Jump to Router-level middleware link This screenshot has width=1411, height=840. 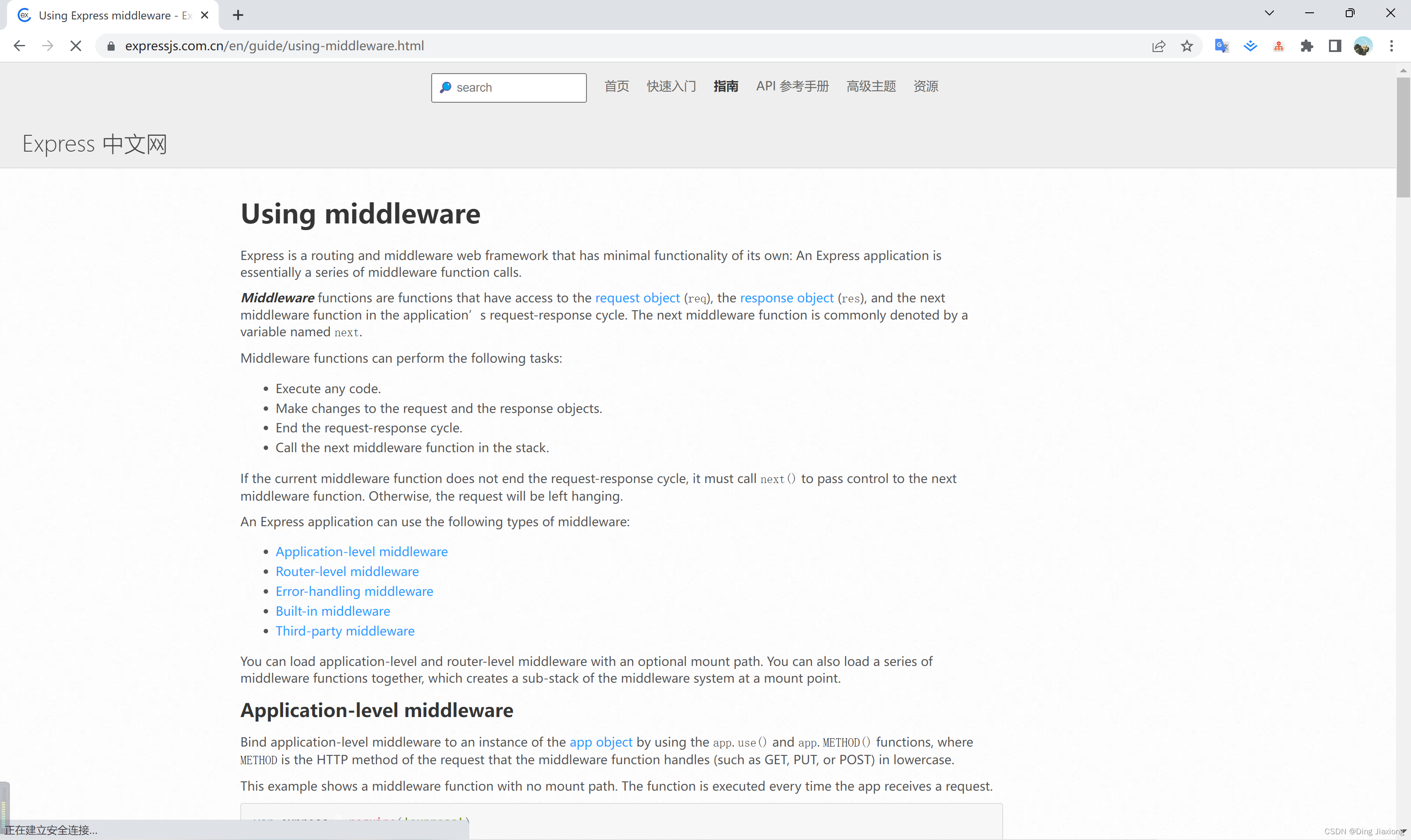(347, 572)
